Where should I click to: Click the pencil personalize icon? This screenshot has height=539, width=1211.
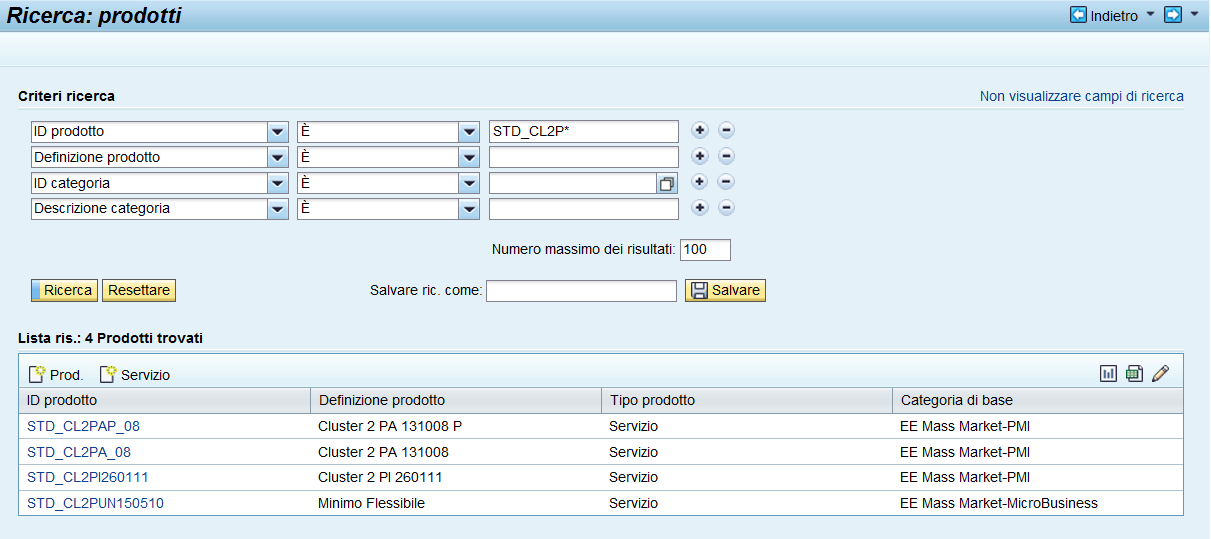(1160, 374)
